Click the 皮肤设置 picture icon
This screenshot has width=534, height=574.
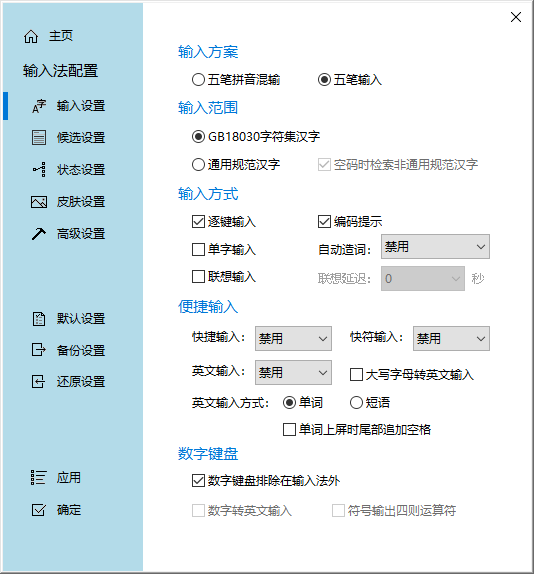[39, 202]
